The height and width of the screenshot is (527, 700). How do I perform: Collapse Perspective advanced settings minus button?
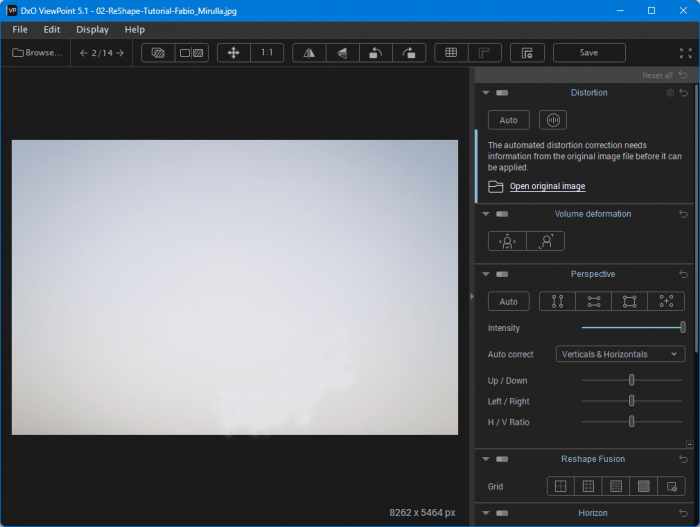(690, 444)
